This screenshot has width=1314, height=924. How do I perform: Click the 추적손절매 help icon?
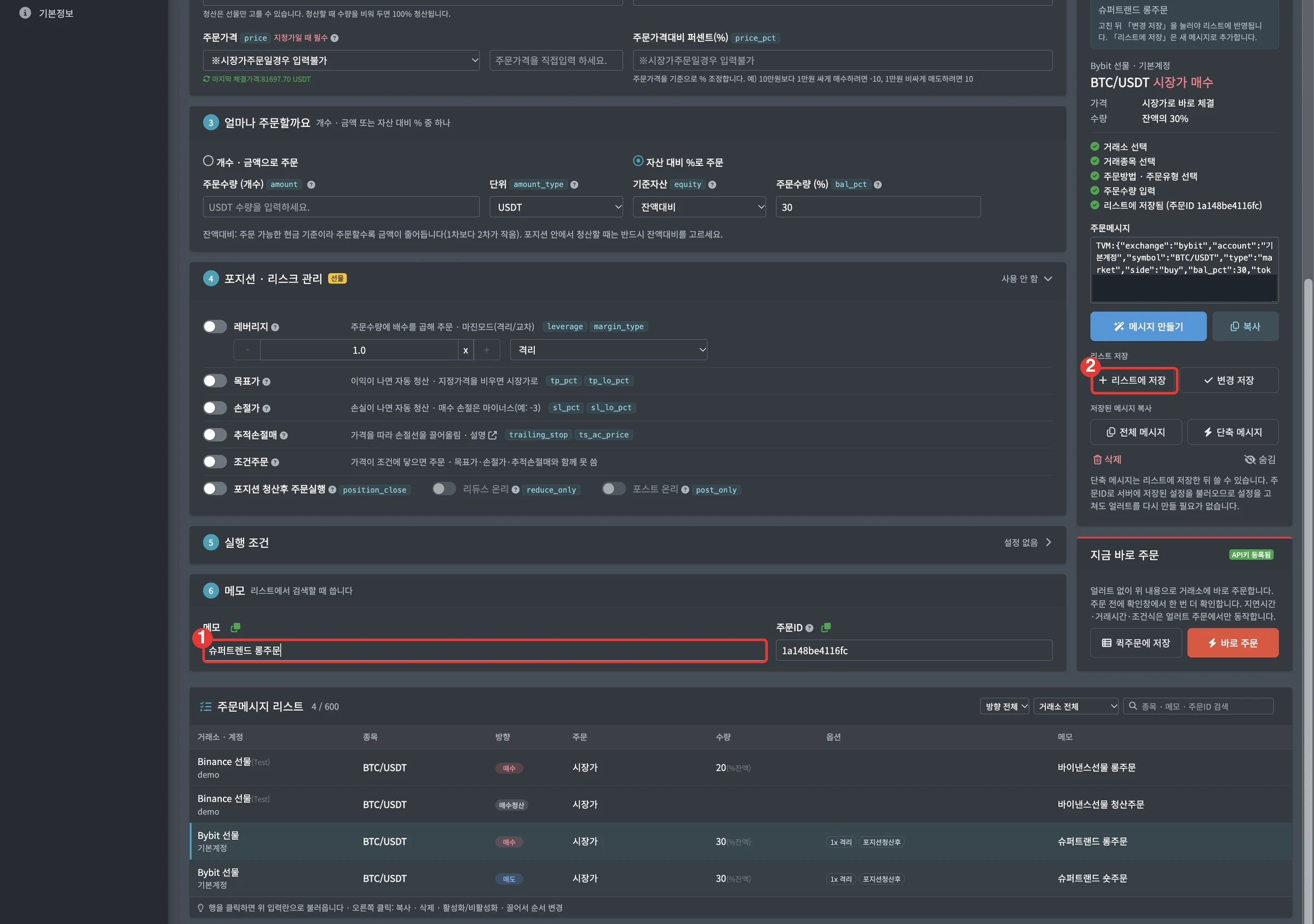tap(284, 435)
